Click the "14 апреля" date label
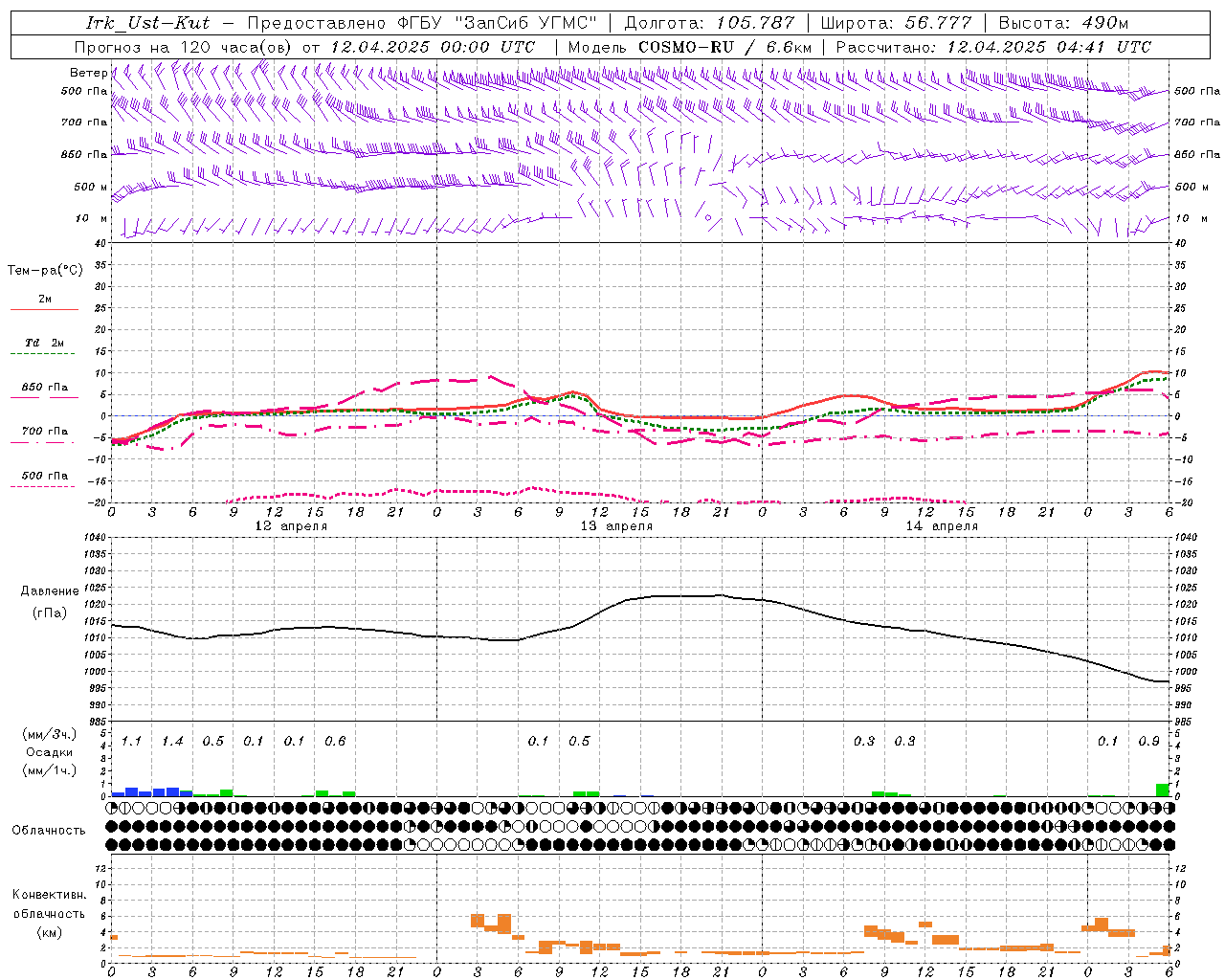1225x980 pixels. coord(942,526)
